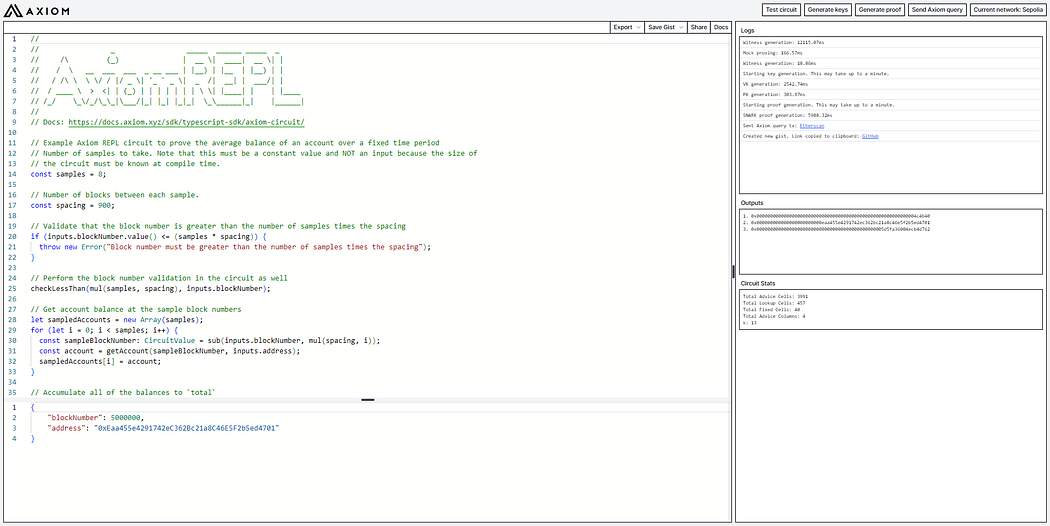Click Generate keys

coord(827,9)
